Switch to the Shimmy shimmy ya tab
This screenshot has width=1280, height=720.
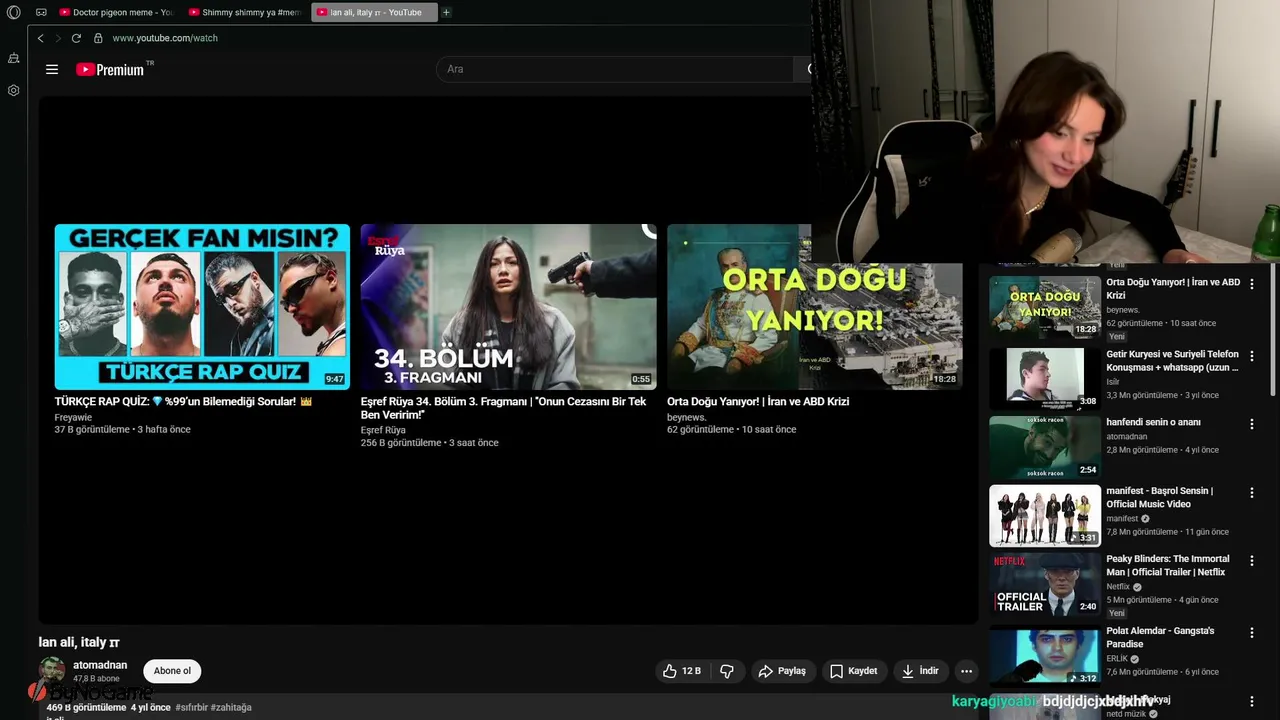click(245, 12)
